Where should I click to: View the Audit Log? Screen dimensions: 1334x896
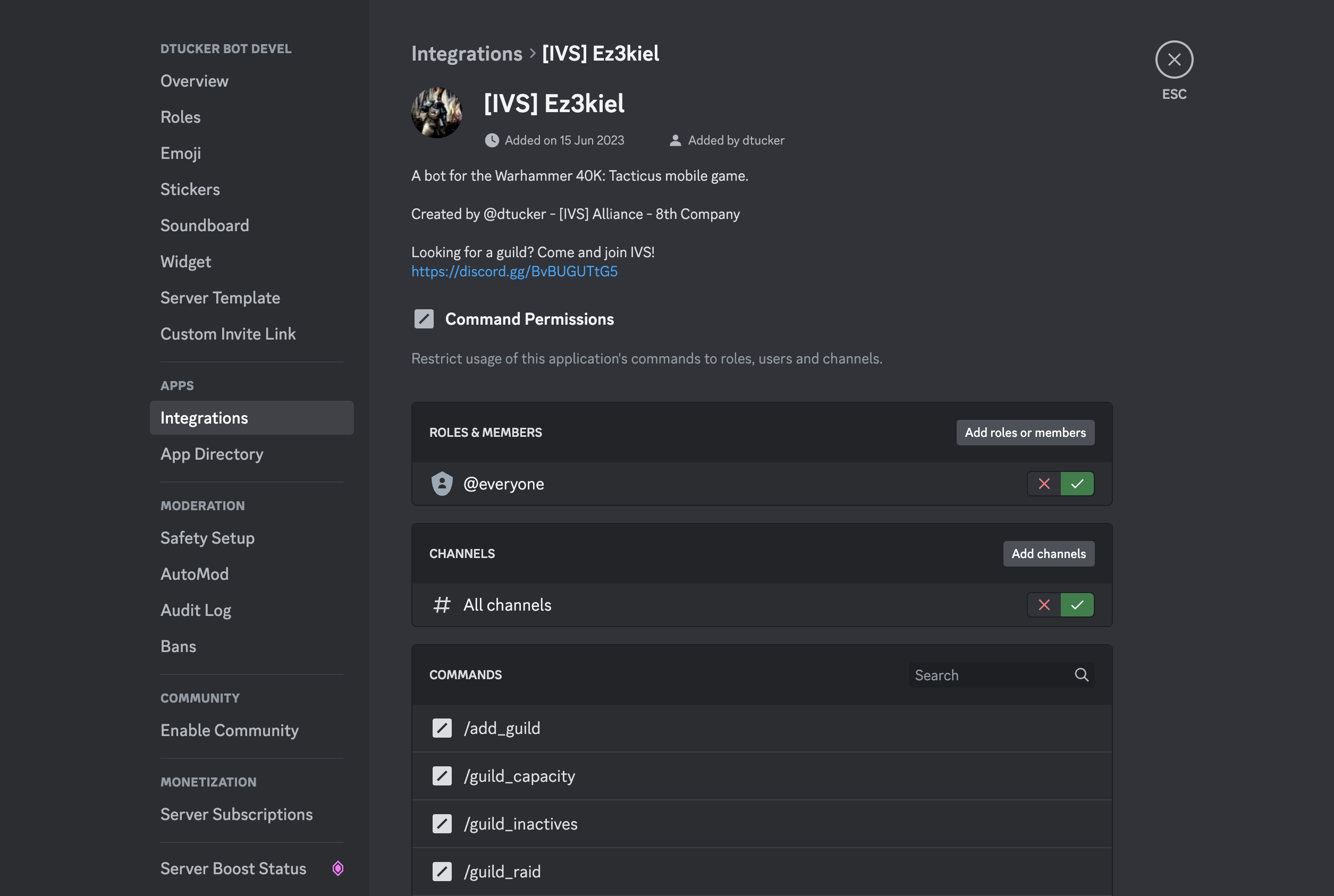point(251,610)
